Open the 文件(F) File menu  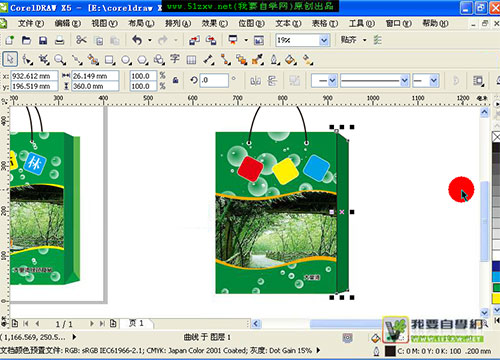click(x=31, y=23)
